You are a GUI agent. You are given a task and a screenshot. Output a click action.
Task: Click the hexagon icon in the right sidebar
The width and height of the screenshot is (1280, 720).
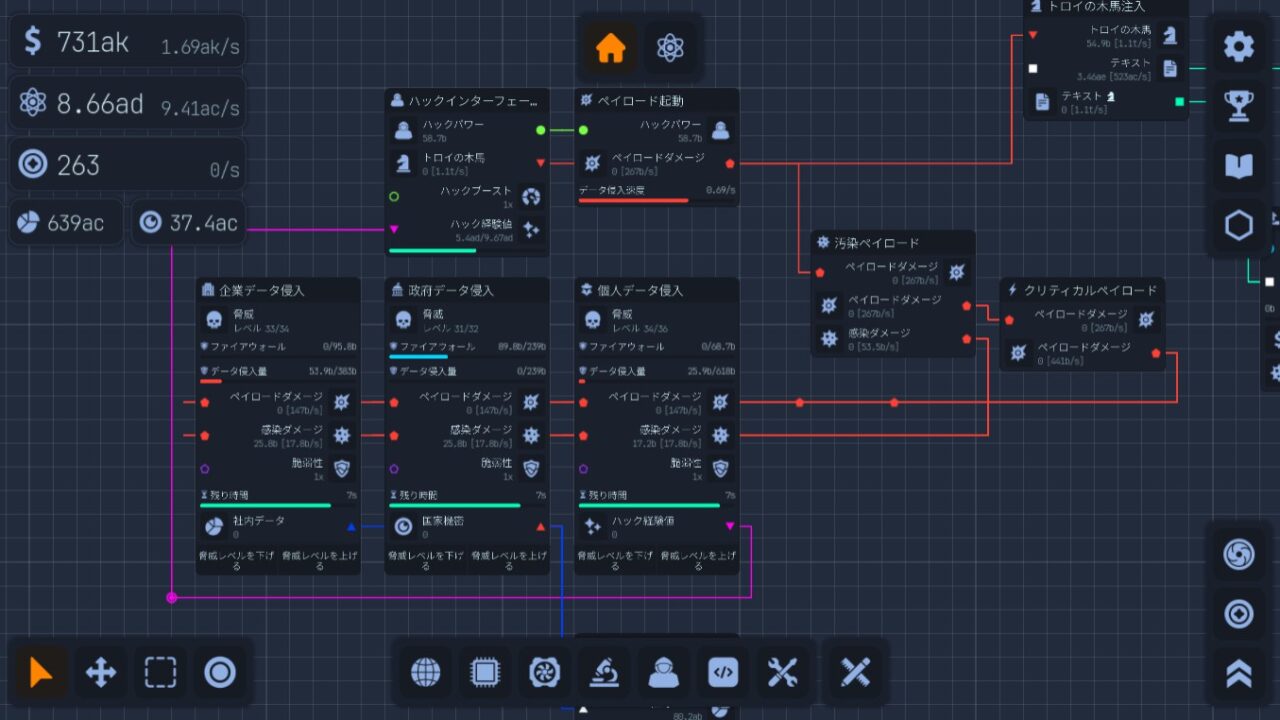pos(1238,226)
